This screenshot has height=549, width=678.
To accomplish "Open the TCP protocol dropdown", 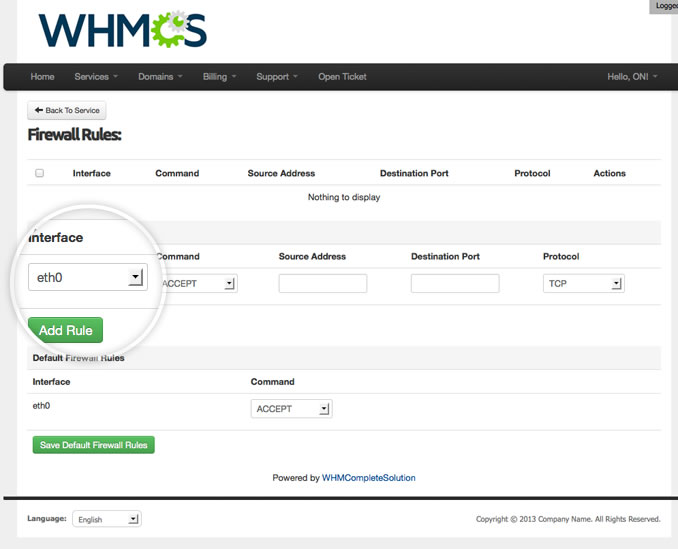I will coord(583,284).
